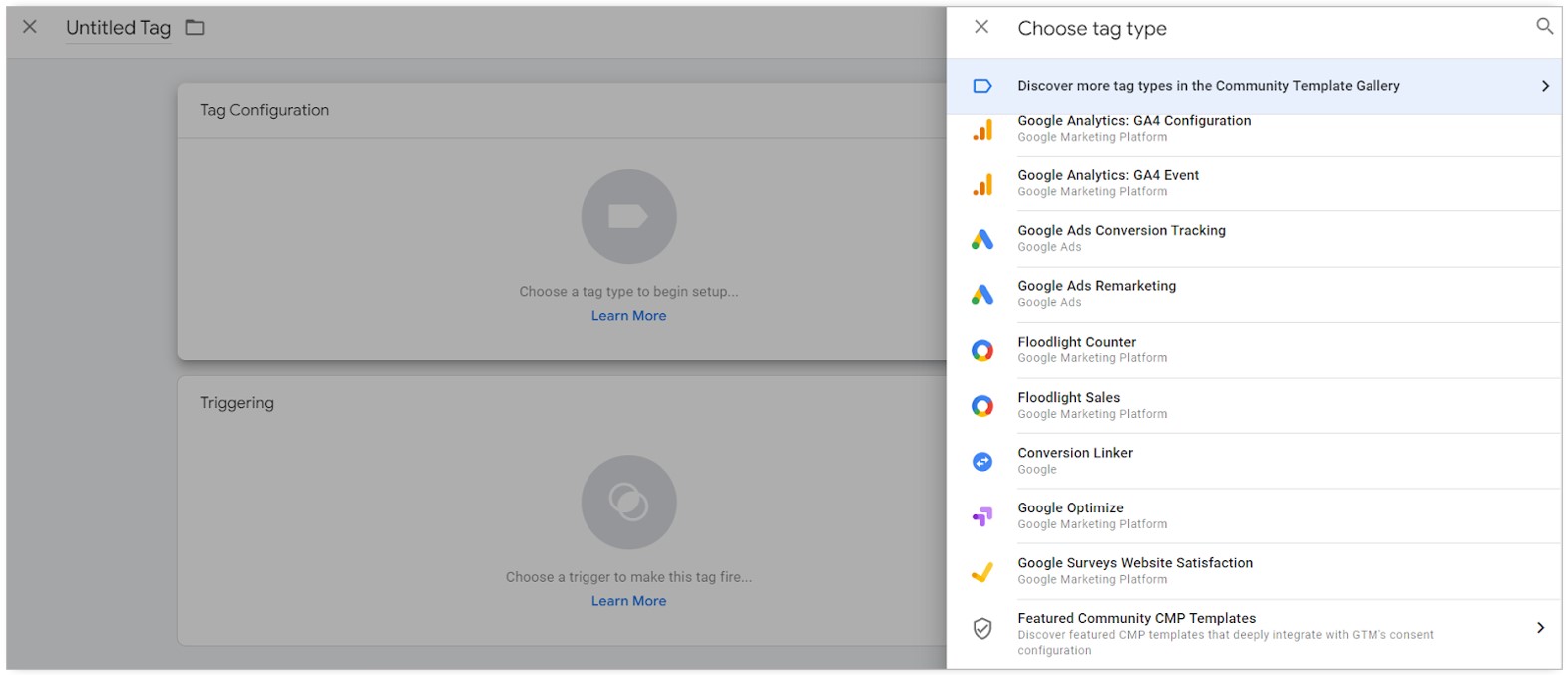Click the folder icon next to Untitled Tag
The image size is (1568, 675).
pyautogui.click(x=196, y=28)
